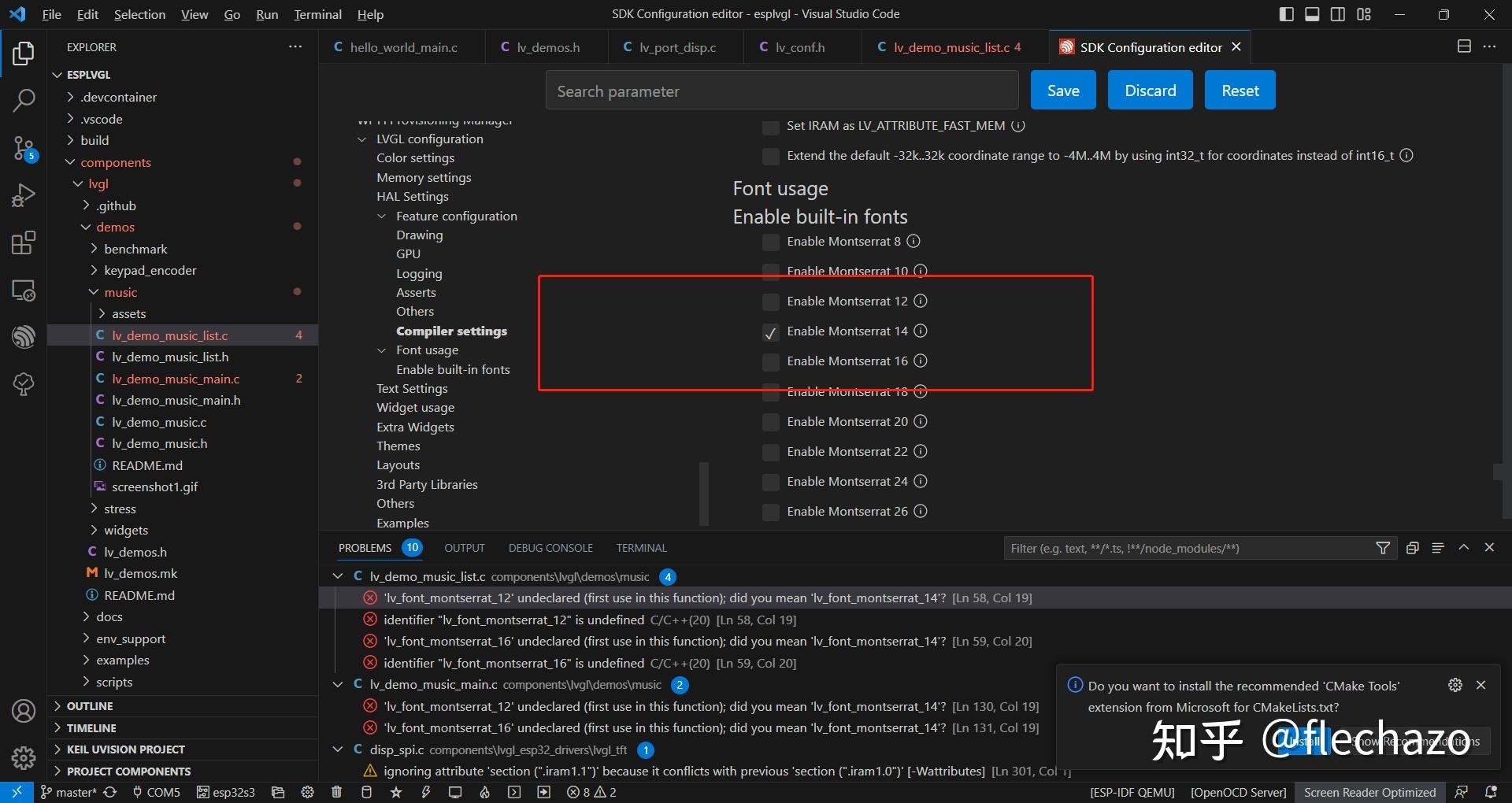1512x803 pixels.
Task: Open SDK config gear in status bar
Action: pos(307,792)
